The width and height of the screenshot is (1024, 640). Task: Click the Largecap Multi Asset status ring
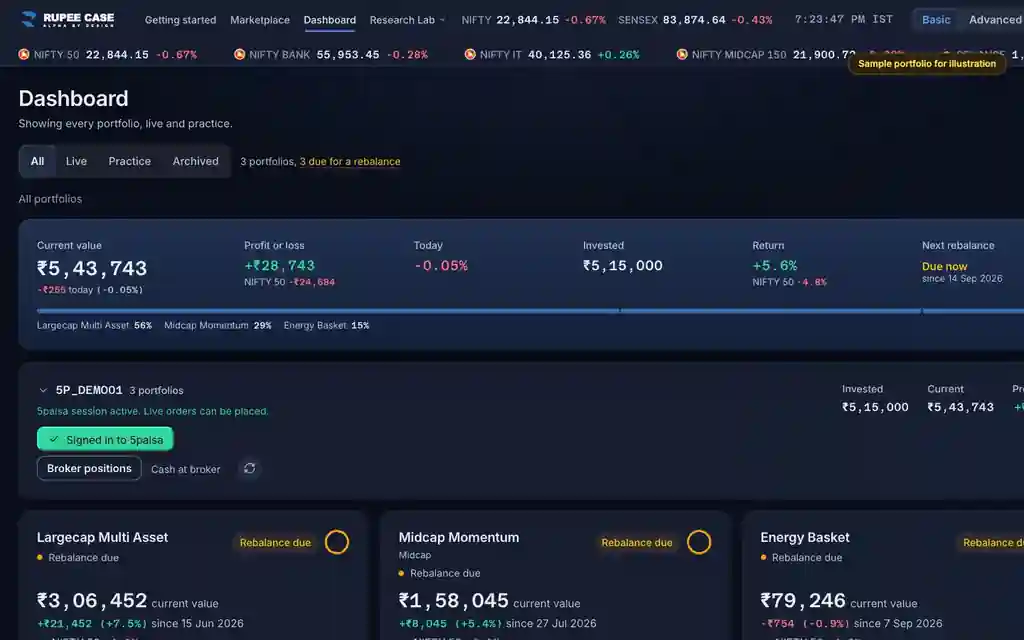337,542
